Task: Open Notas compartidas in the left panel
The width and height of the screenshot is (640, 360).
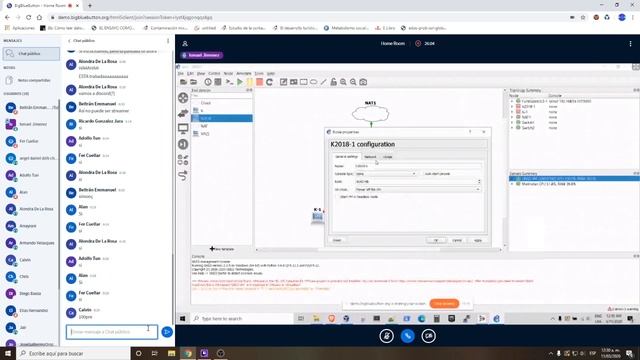Action: tap(31, 80)
